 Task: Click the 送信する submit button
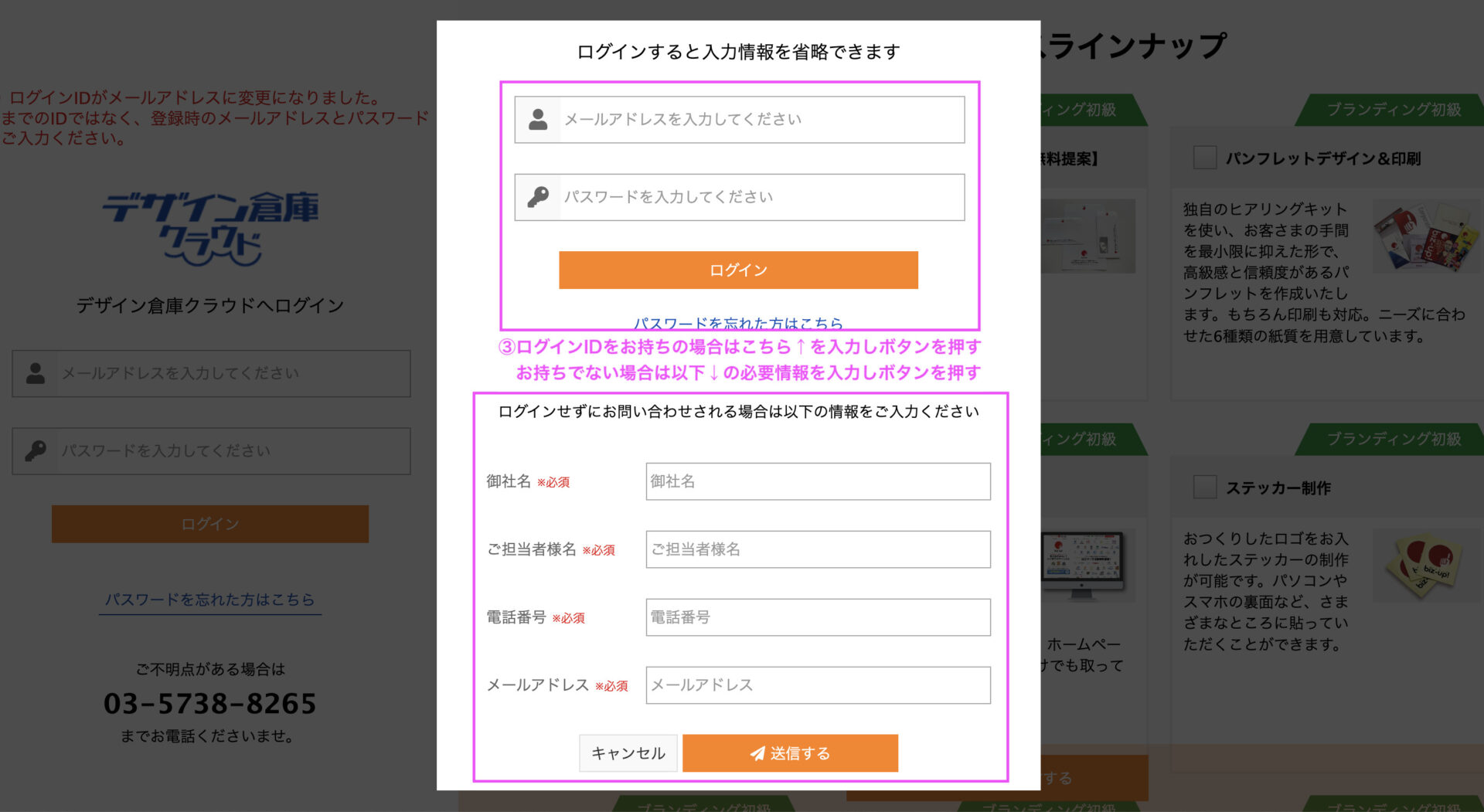point(790,753)
